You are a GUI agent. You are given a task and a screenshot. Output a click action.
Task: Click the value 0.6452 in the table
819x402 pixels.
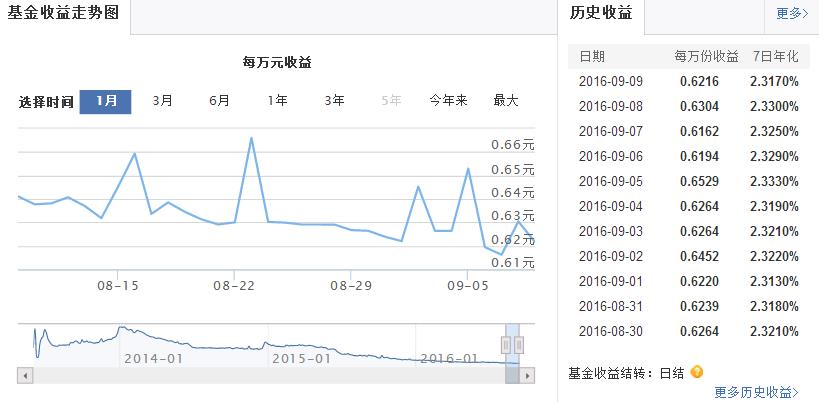(x=699, y=256)
